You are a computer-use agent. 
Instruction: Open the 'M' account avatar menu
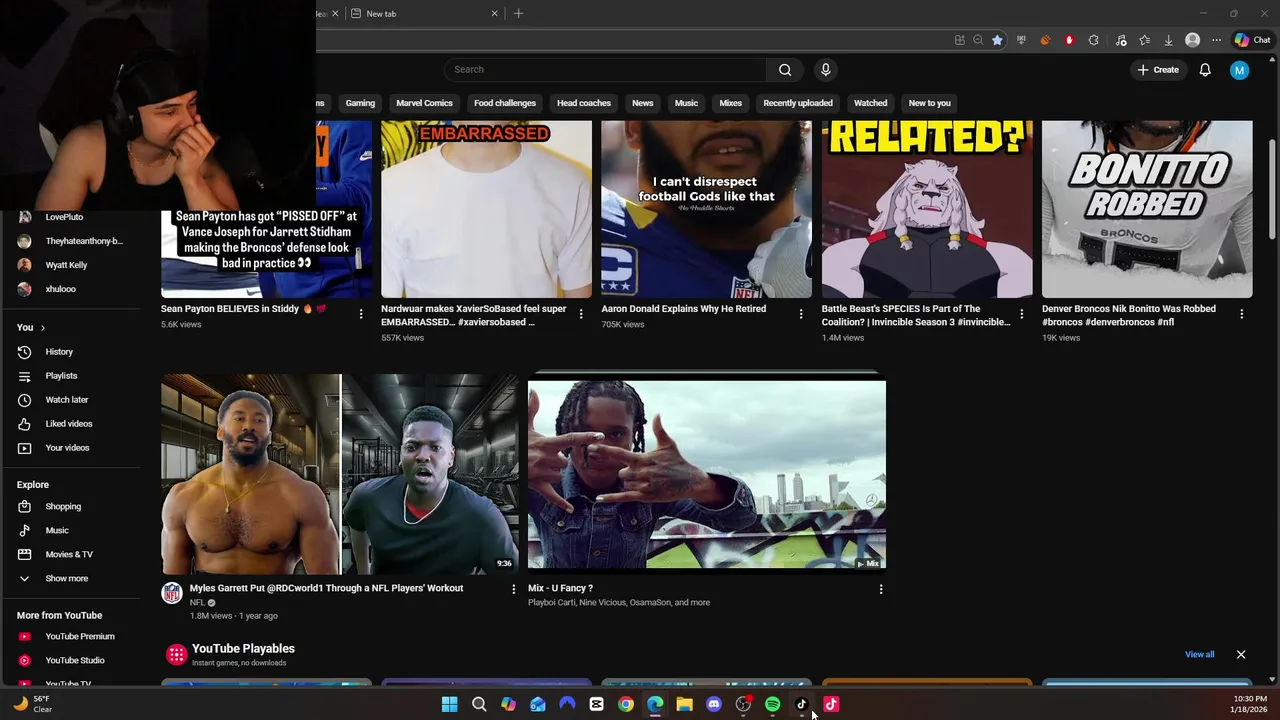(1239, 70)
